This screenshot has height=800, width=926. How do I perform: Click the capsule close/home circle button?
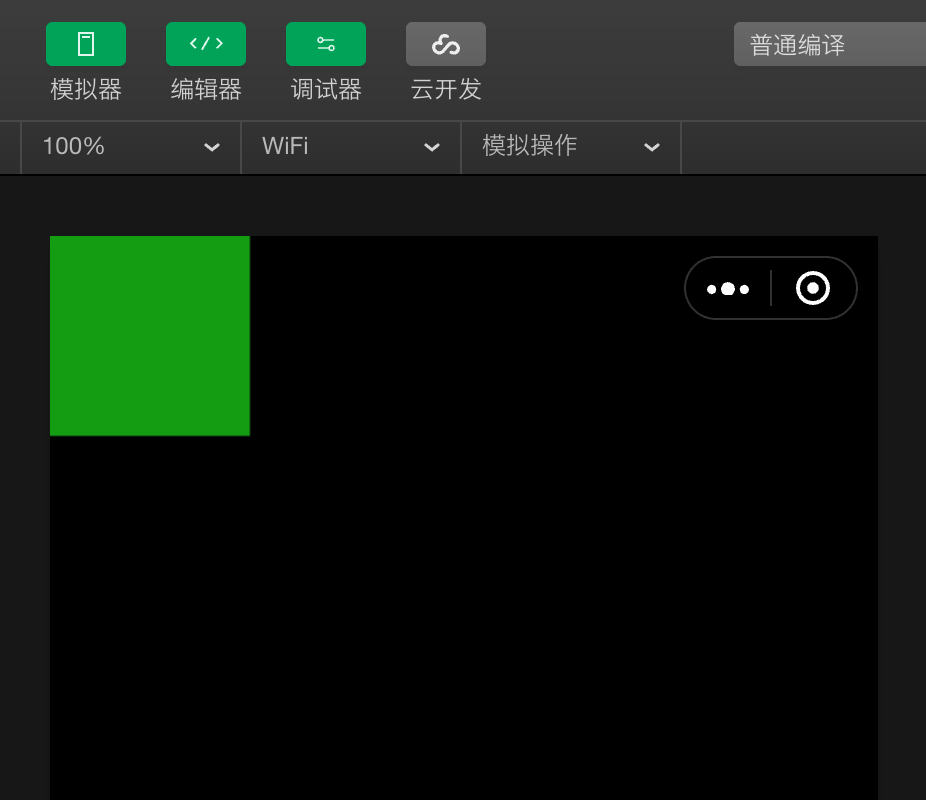(813, 288)
